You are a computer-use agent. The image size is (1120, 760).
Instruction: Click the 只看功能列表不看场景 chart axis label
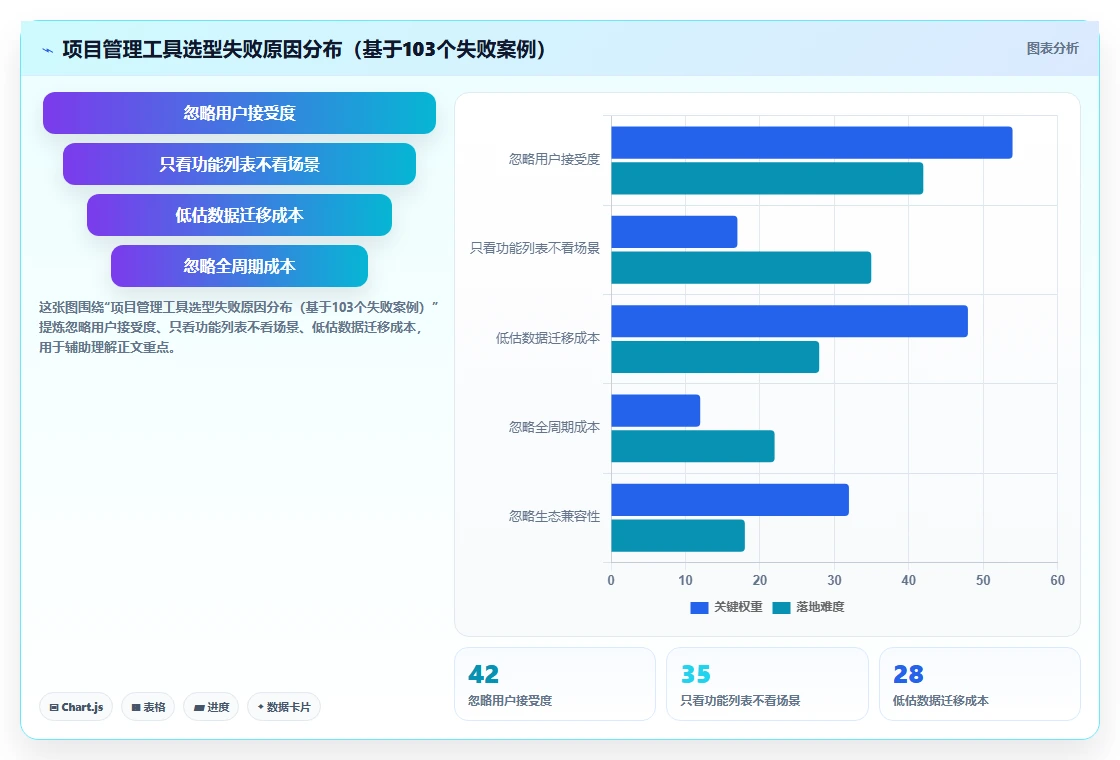pos(535,249)
